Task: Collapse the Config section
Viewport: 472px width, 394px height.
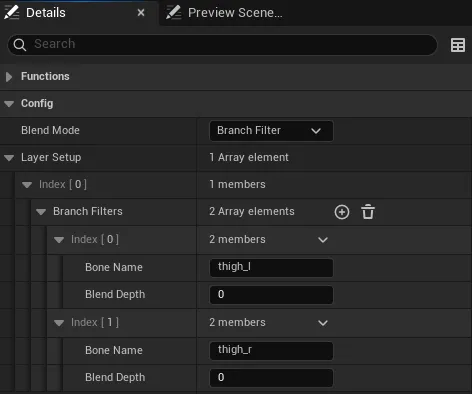Action: [x=9, y=104]
